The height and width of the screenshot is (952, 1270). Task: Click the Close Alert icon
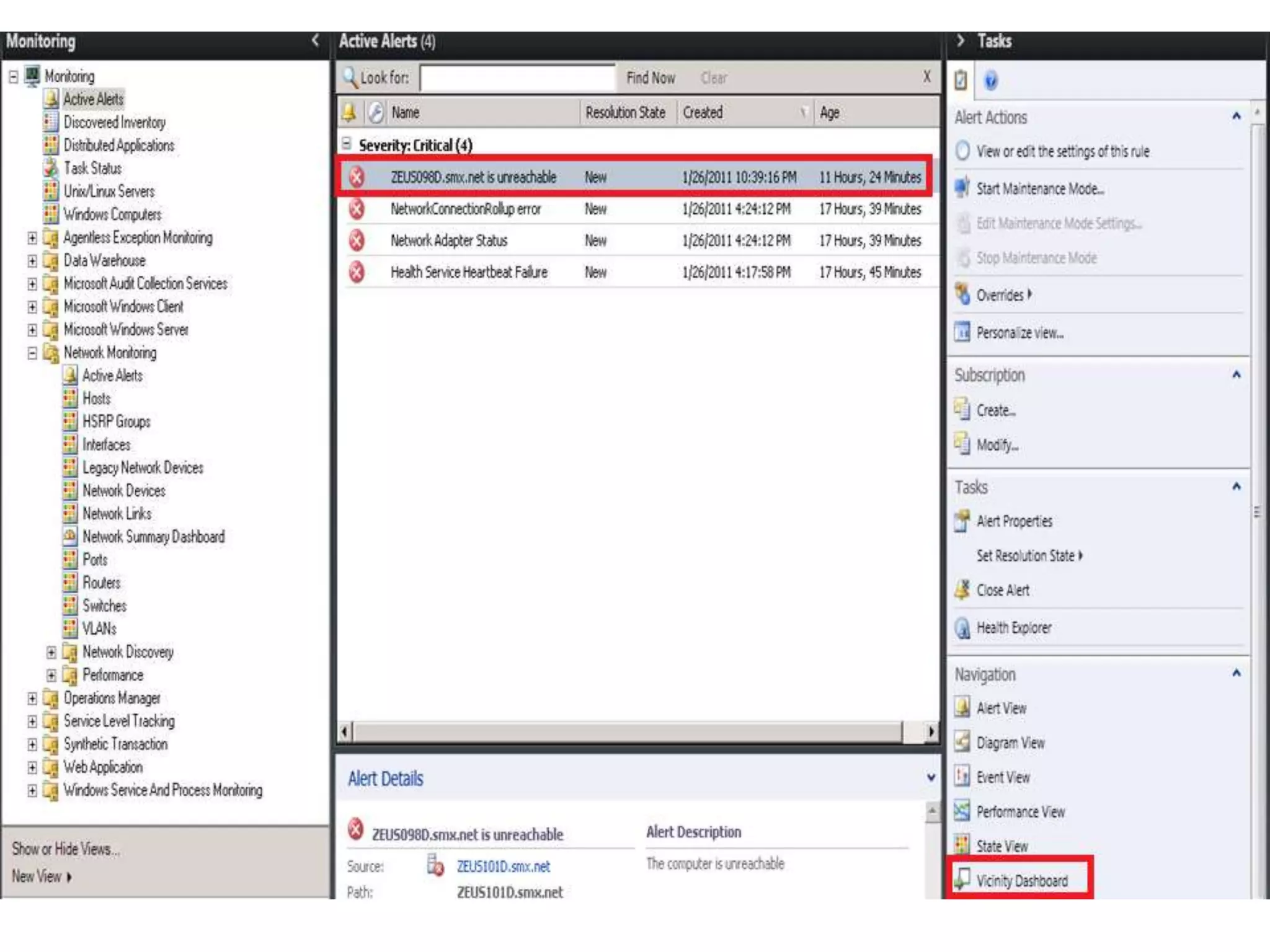pyautogui.click(x=962, y=589)
